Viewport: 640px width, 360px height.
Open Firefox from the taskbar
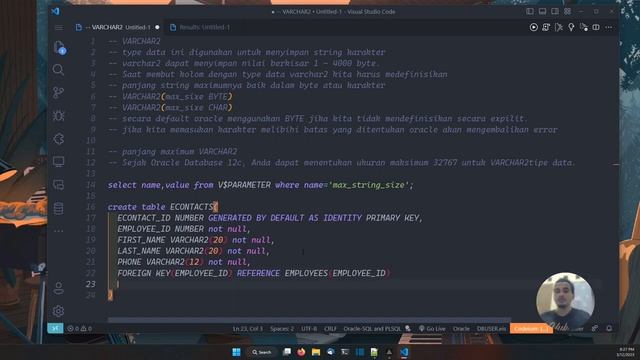click(x=301, y=352)
